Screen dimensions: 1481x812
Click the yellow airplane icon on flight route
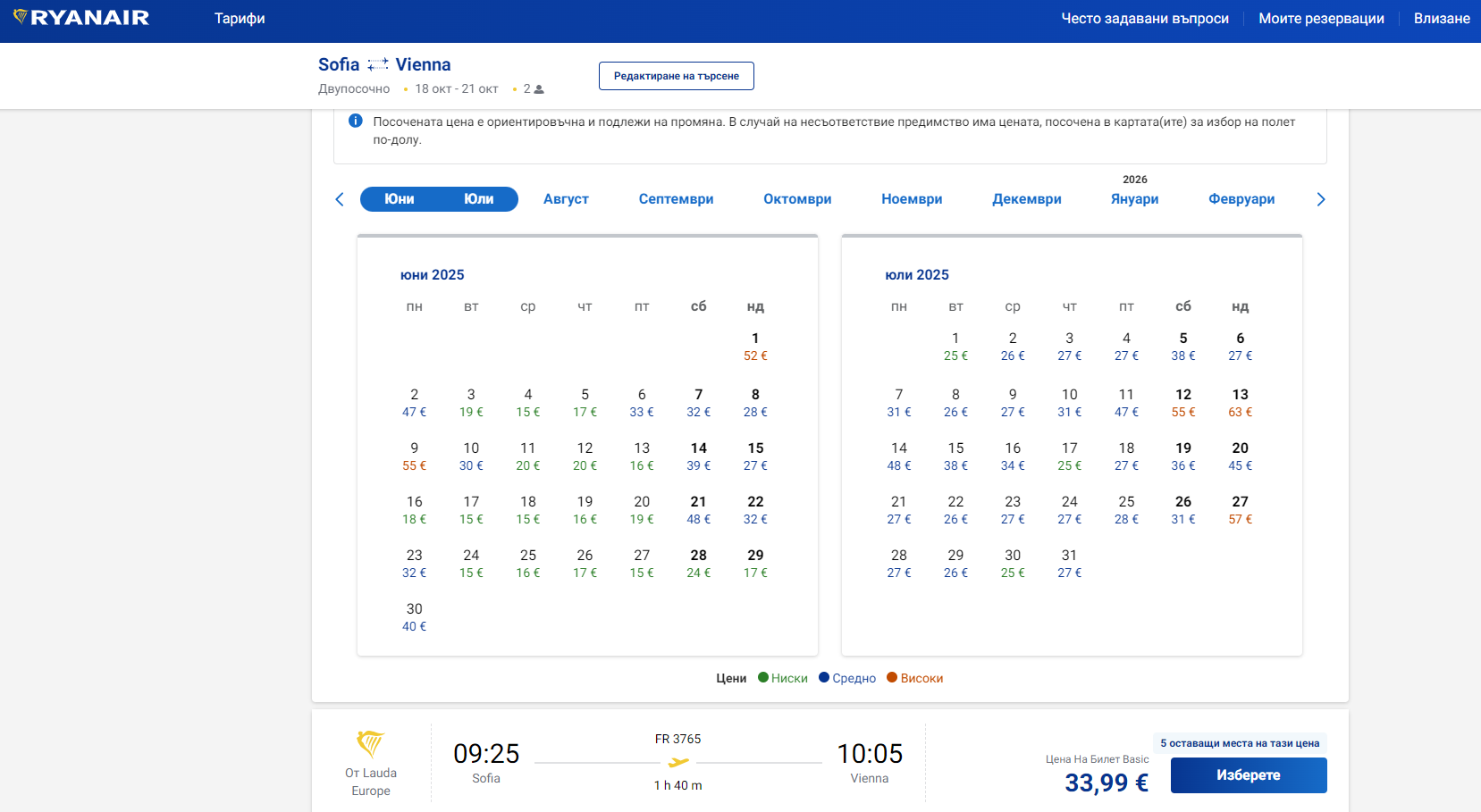678,763
